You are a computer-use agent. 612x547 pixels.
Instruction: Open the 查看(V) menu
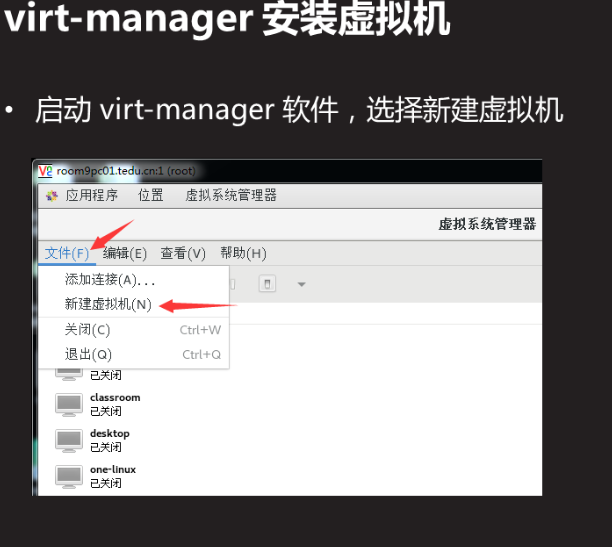click(183, 253)
